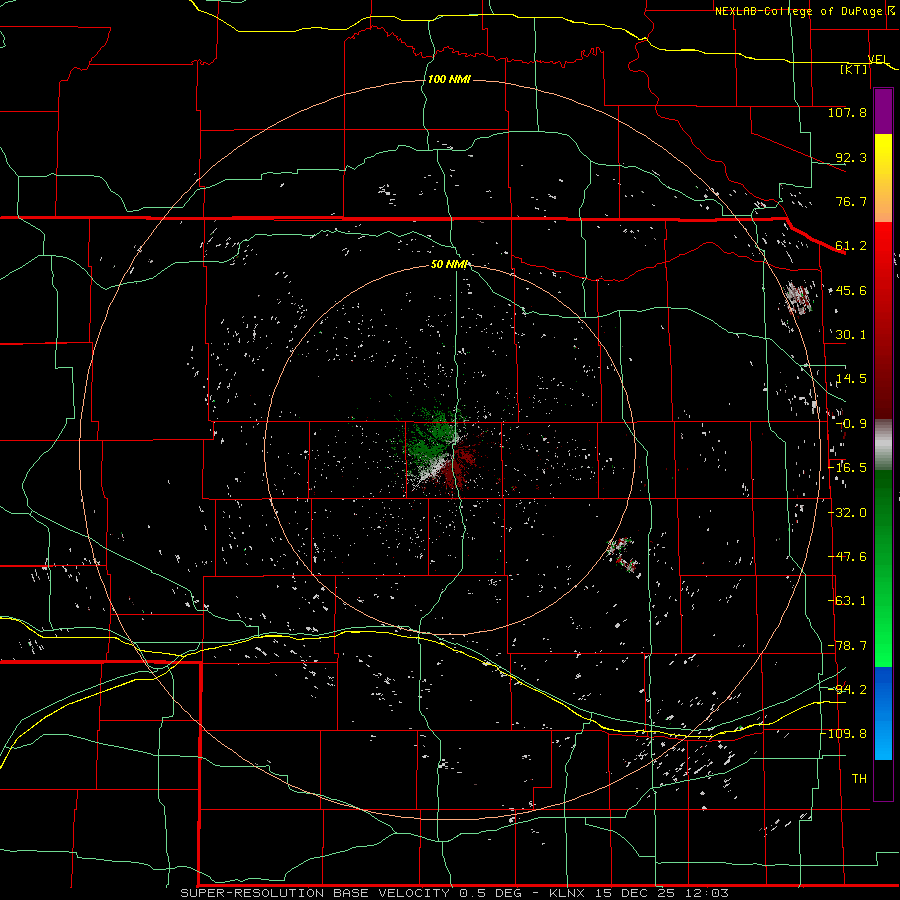Select the -0.9 scale value
Screen dimensions: 900x900
point(851,424)
